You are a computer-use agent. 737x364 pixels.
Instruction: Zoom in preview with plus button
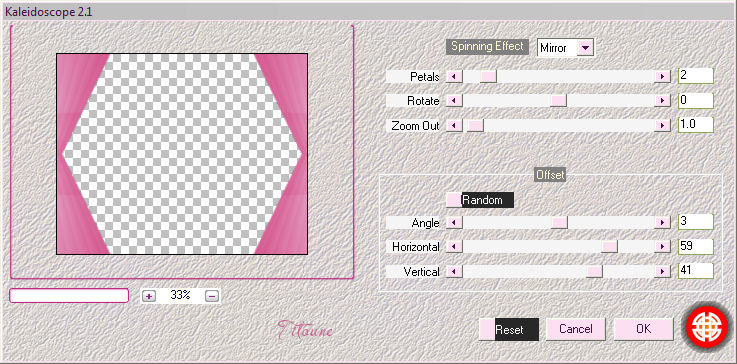click(x=149, y=296)
